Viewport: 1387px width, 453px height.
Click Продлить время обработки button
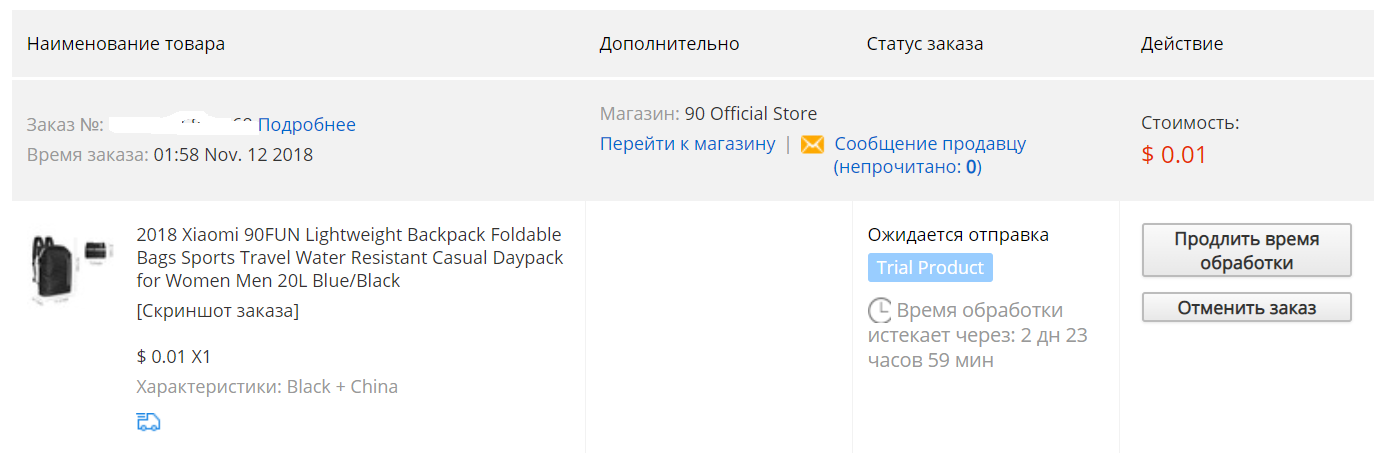(x=1247, y=251)
